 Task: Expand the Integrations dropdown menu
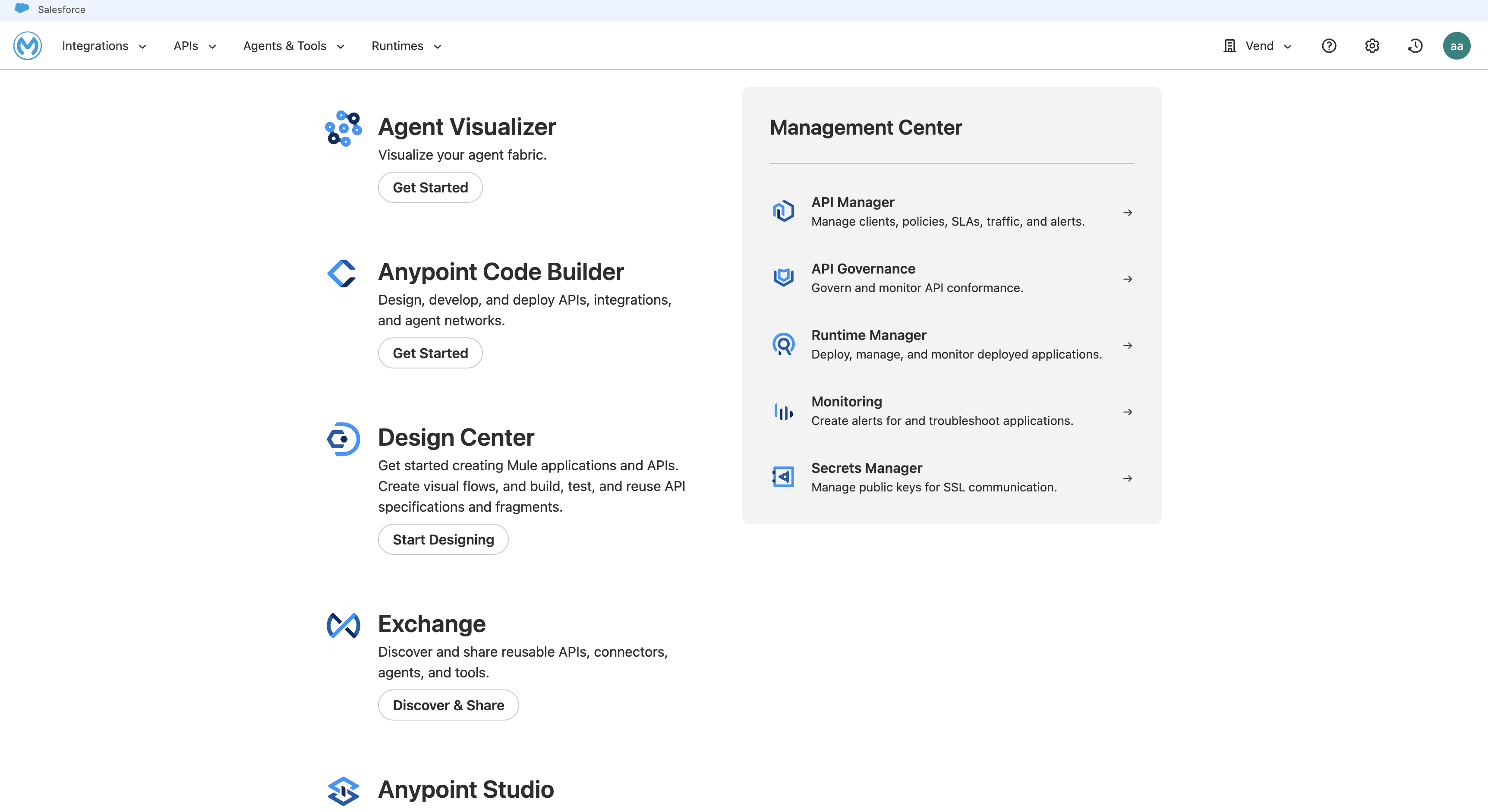pos(104,46)
